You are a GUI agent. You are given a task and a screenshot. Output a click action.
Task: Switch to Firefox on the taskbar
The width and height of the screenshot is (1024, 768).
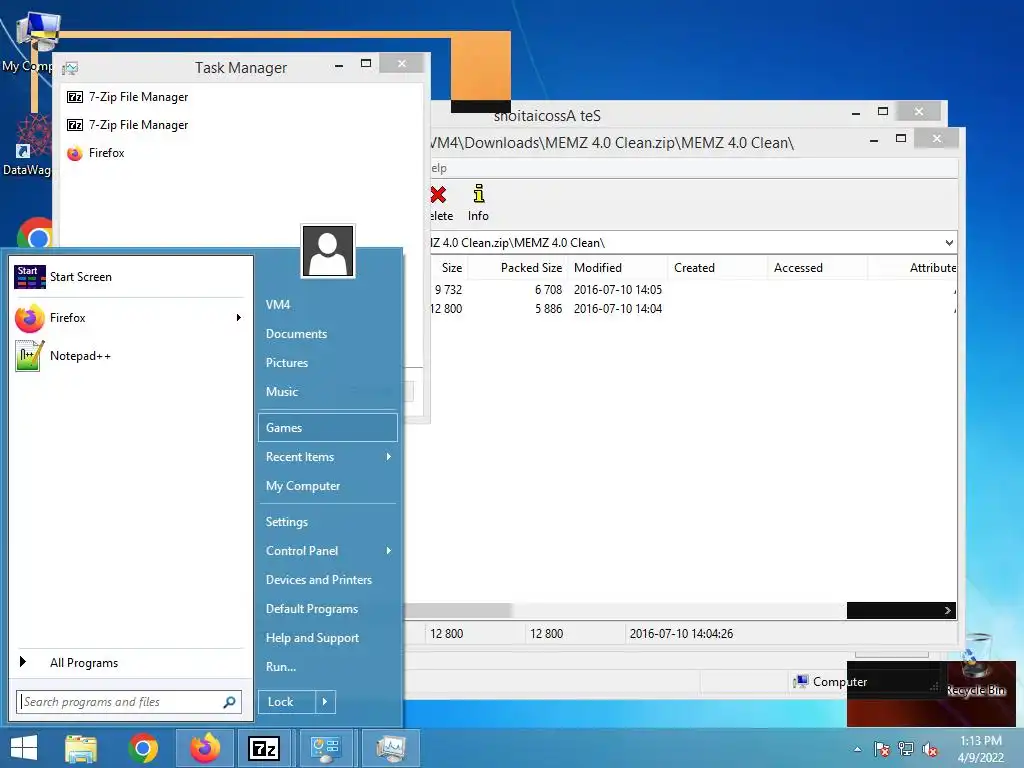(205, 748)
